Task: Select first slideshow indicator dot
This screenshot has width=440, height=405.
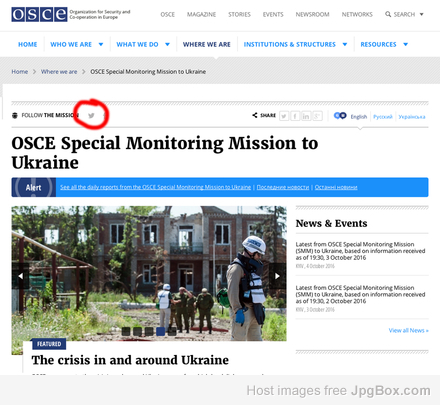Action: (126, 331)
